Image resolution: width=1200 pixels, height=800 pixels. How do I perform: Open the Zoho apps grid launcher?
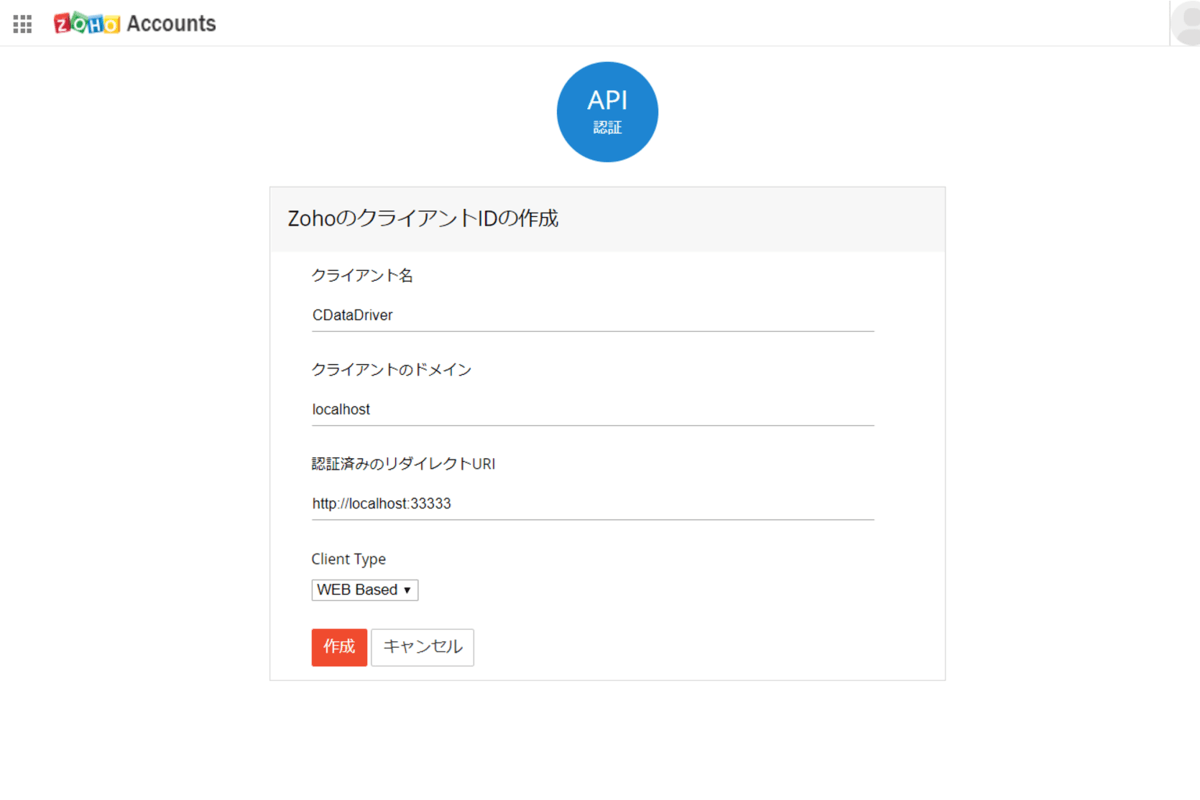pos(22,24)
